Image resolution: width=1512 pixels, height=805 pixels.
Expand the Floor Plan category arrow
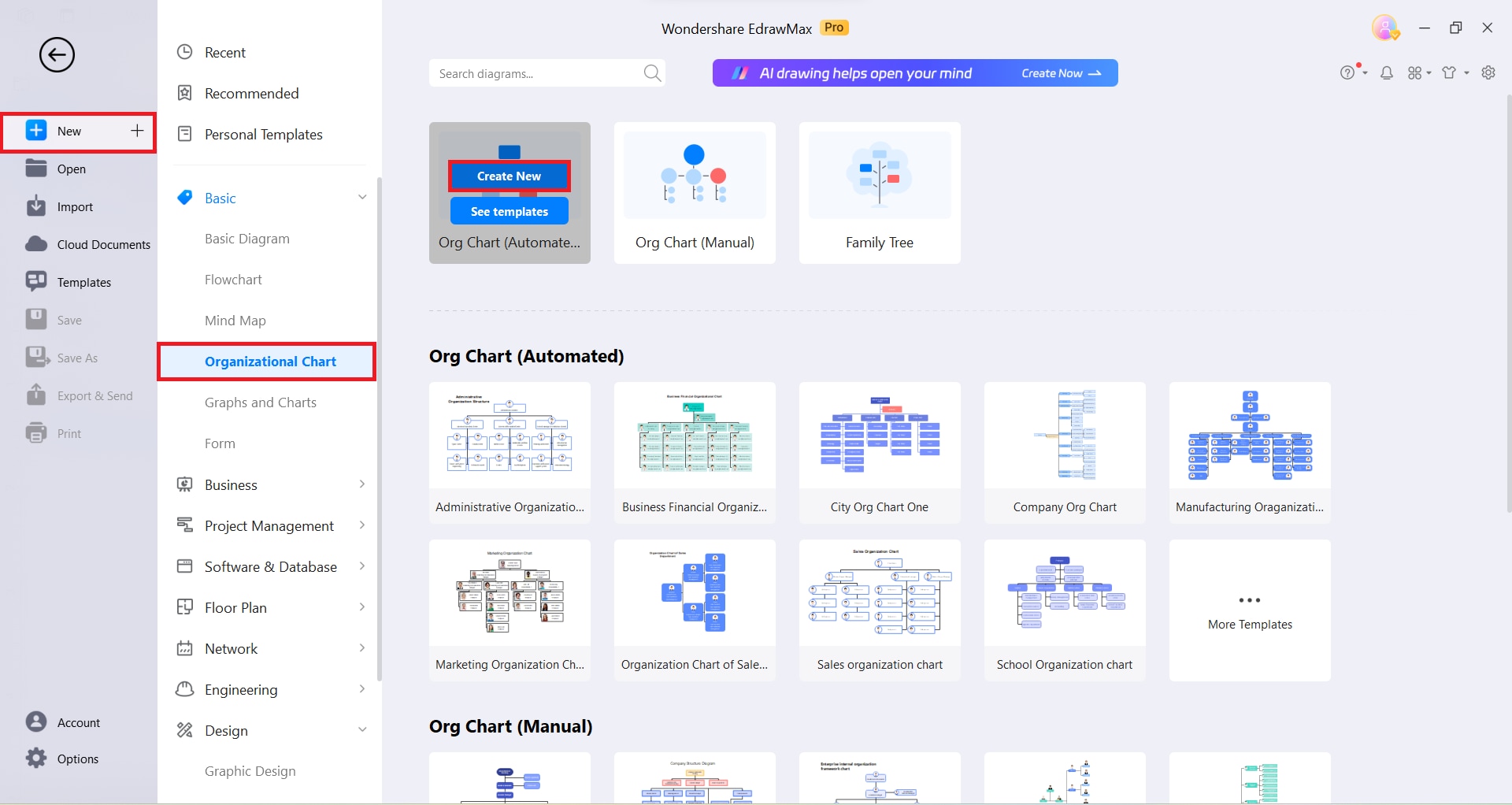pyautogui.click(x=362, y=607)
